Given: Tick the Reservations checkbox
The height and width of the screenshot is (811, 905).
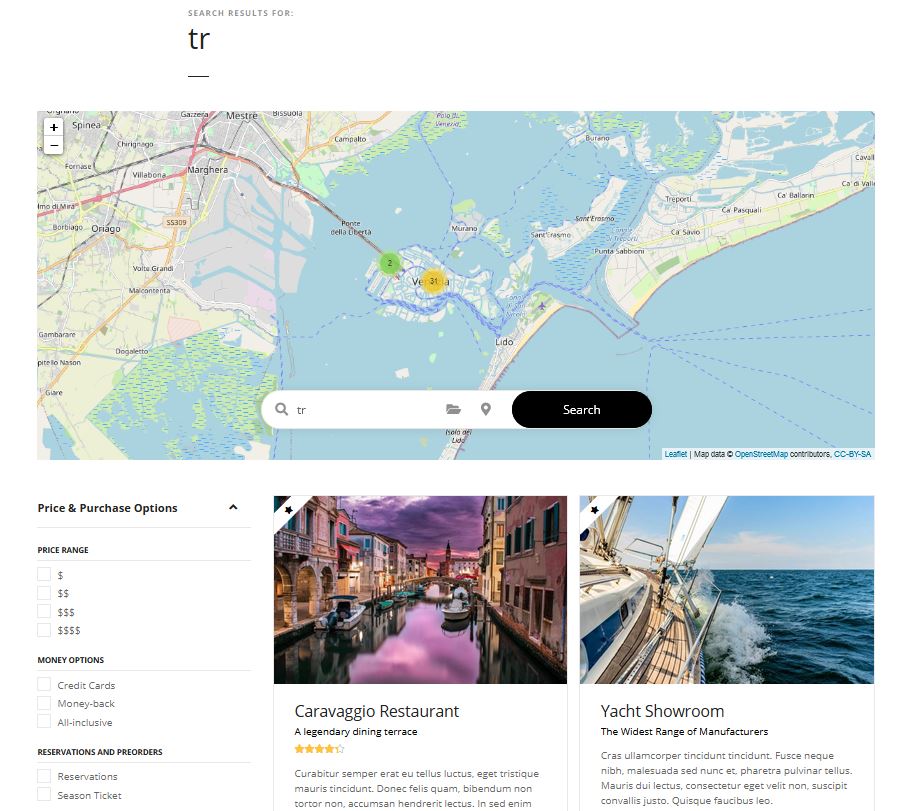Looking at the screenshot, I should [x=44, y=776].
